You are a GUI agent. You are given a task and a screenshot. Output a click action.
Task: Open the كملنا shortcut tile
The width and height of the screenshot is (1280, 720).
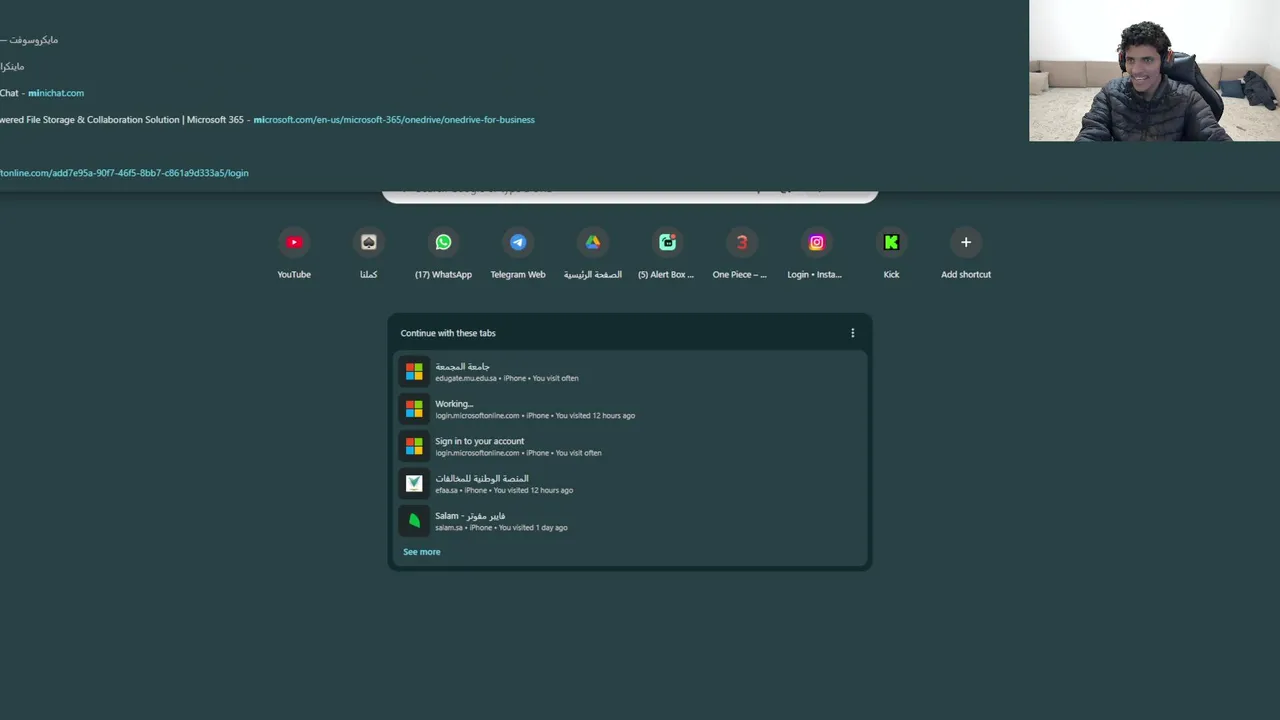368,254
